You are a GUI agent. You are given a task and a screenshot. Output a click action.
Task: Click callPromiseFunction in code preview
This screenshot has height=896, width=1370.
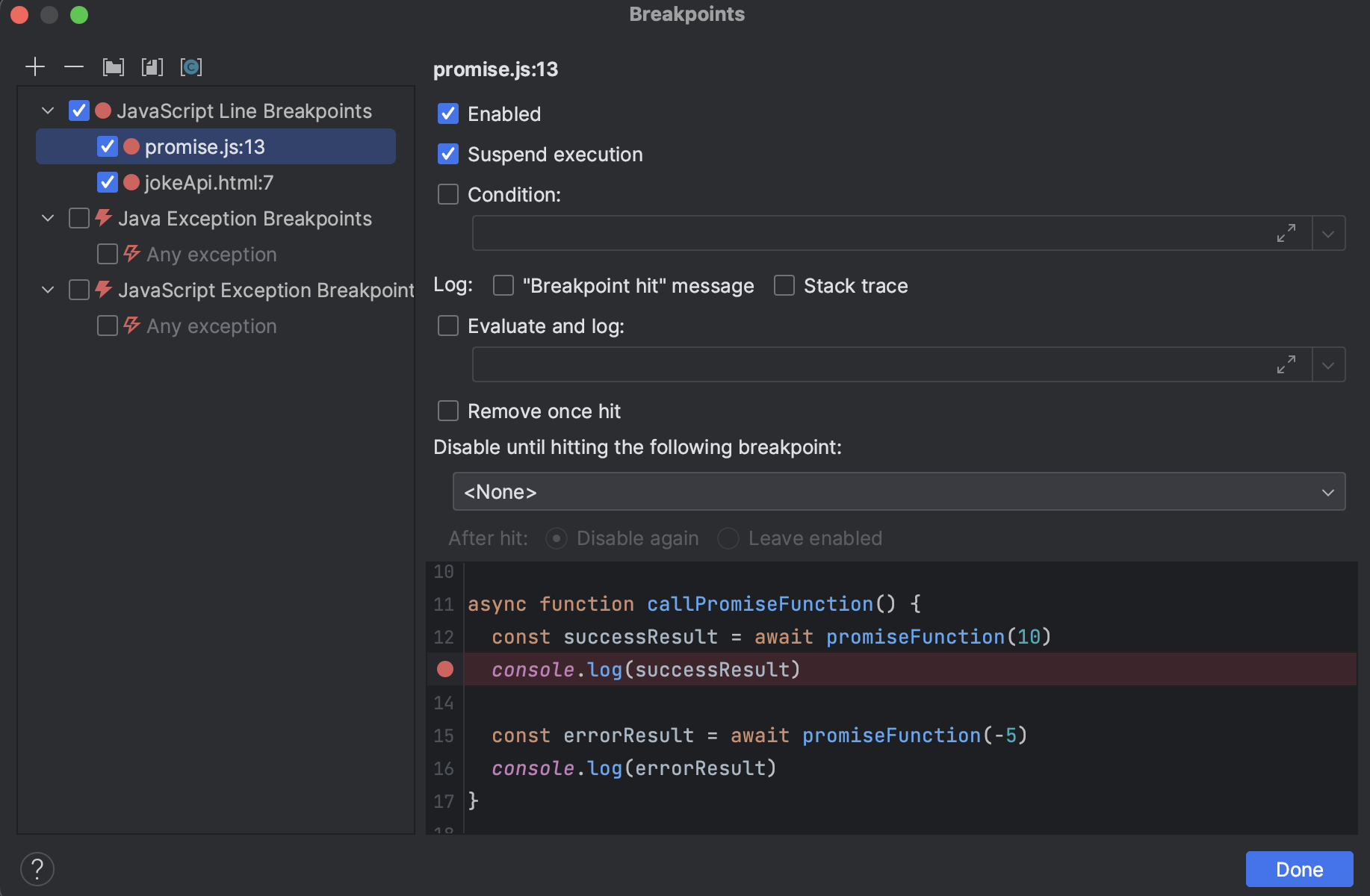tap(760, 603)
